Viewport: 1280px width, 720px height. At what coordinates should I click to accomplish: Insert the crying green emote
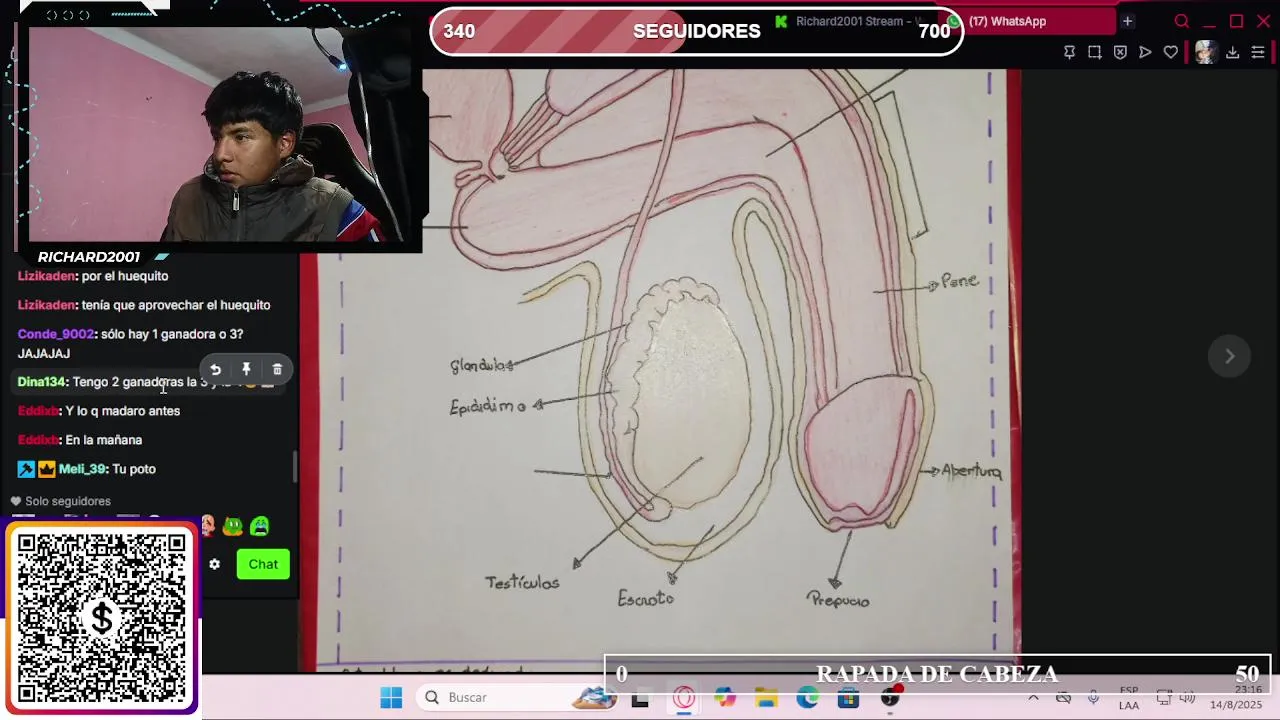[x=260, y=526]
